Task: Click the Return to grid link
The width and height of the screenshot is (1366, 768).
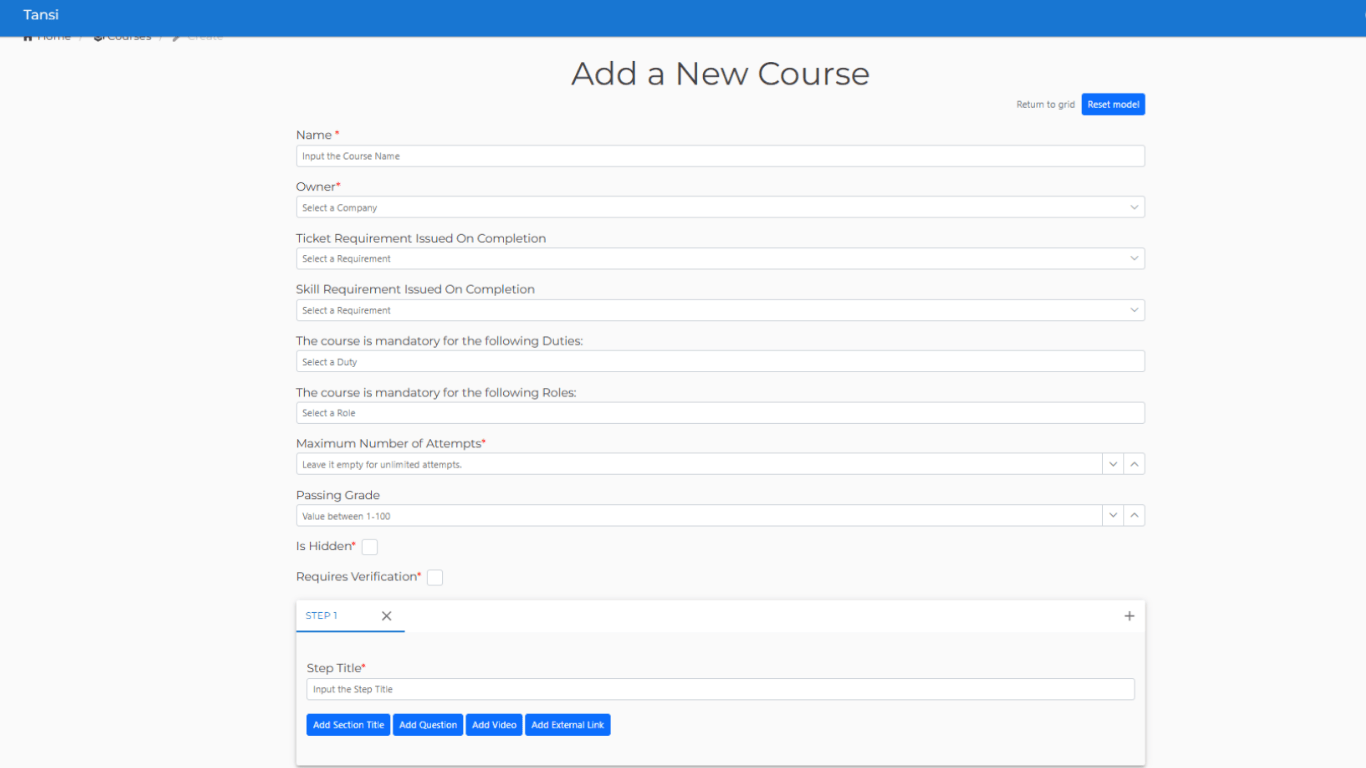Action: (1045, 104)
